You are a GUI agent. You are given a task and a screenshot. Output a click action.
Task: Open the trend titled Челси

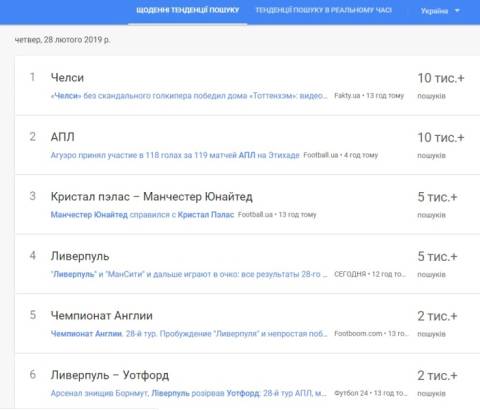tap(67, 78)
